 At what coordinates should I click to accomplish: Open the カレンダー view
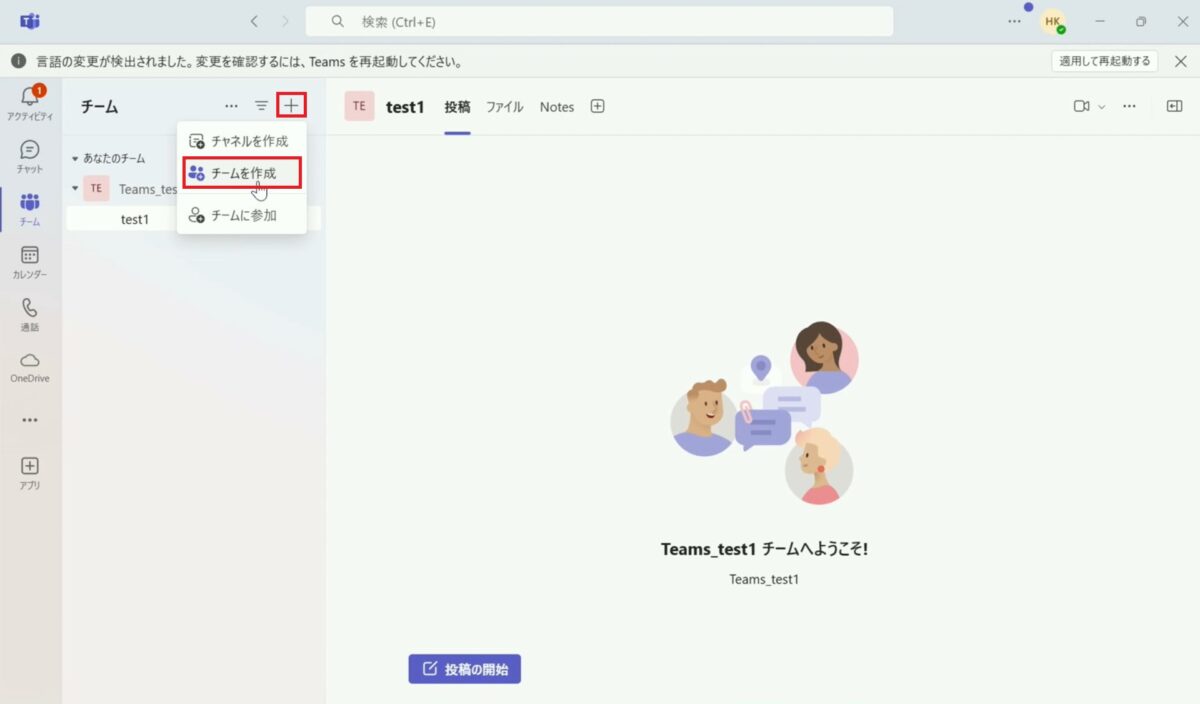[30, 260]
